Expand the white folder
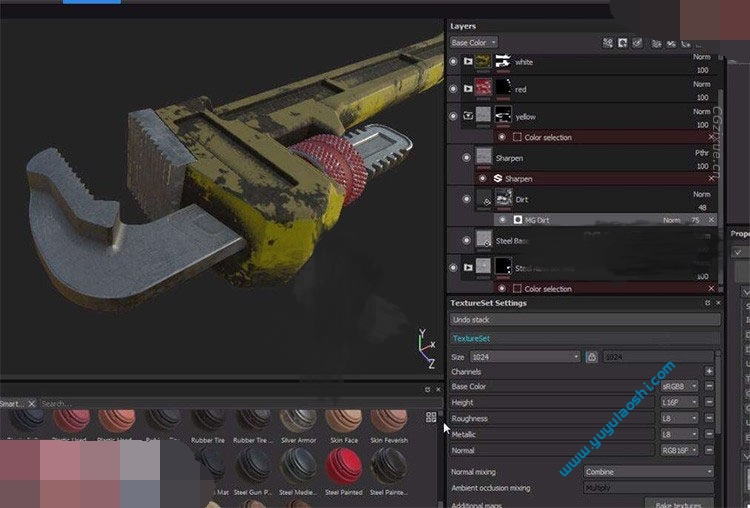The width and height of the screenshot is (750, 508). click(468, 61)
